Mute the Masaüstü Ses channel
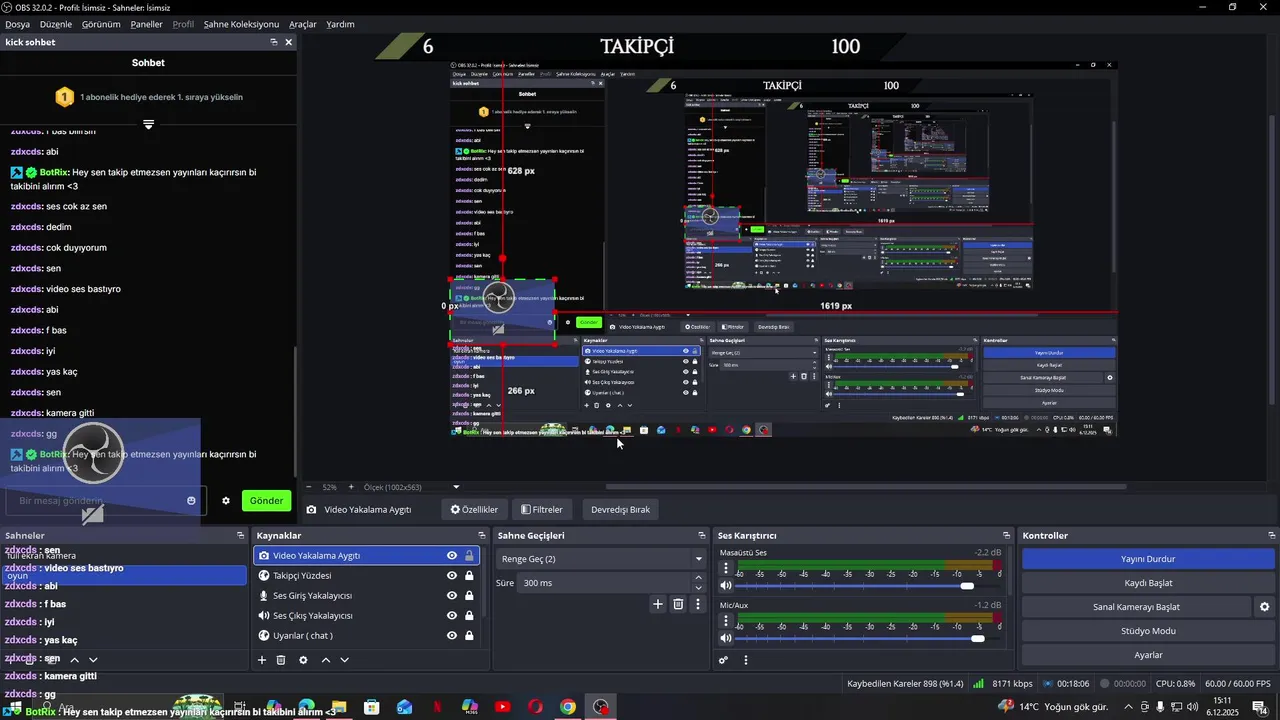This screenshot has width=1280, height=720. tap(726, 585)
